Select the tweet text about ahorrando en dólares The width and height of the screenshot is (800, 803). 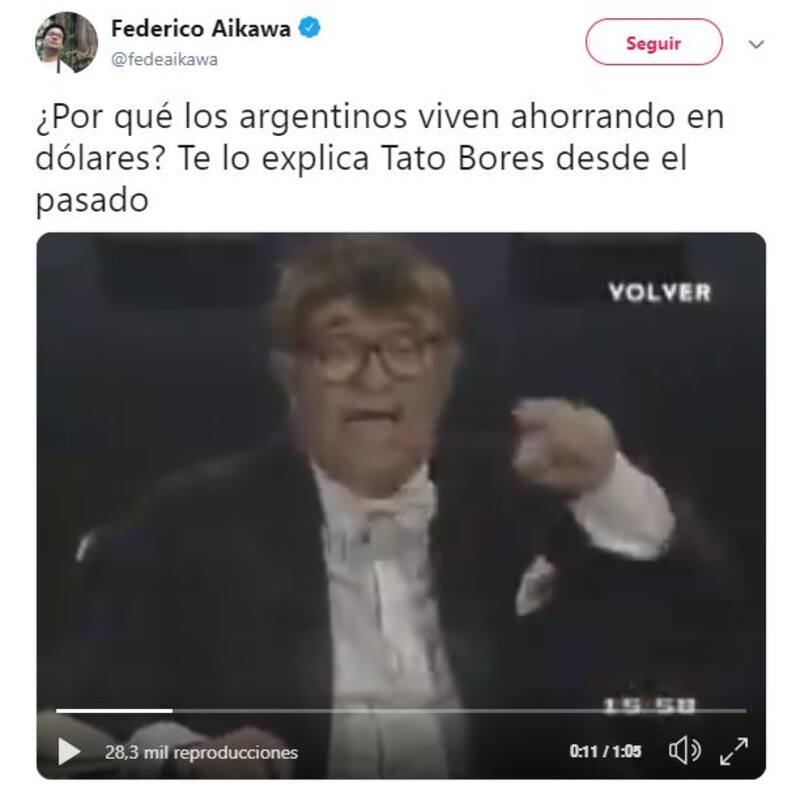(x=380, y=158)
